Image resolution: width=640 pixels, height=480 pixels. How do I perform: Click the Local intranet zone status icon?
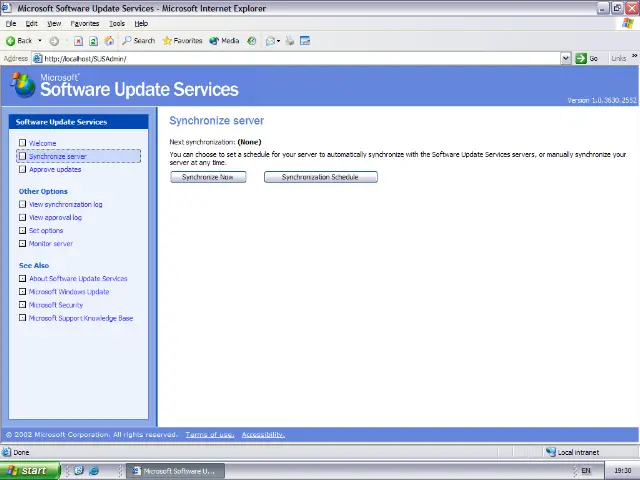coord(551,452)
